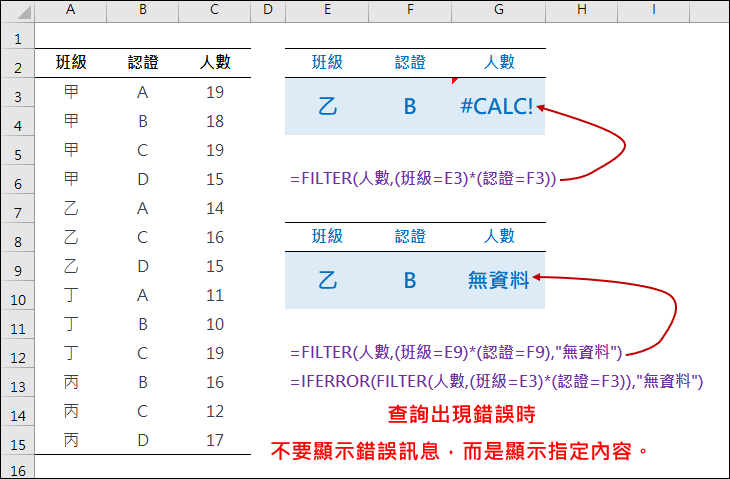
Task: Select row 2 header
Action: click(18, 64)
